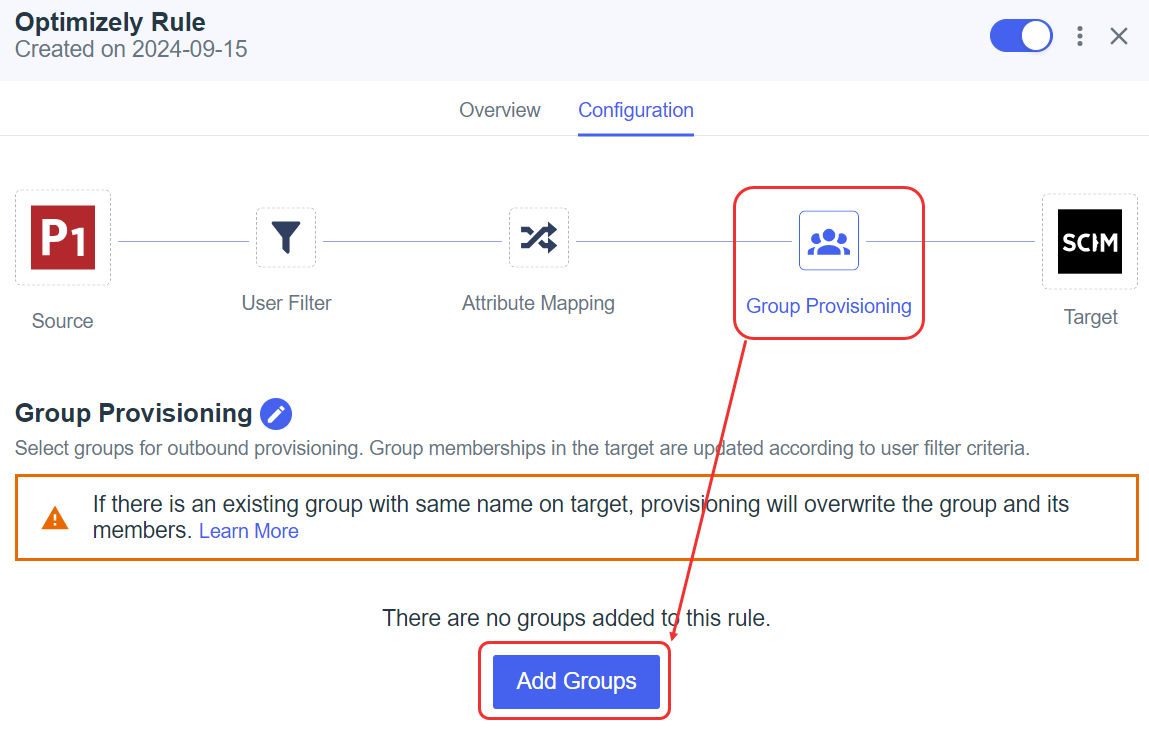Click 'There are no groups added' message
This screenshot has height=729, width=1149.
pyautogui.click(x=576, y=618)
